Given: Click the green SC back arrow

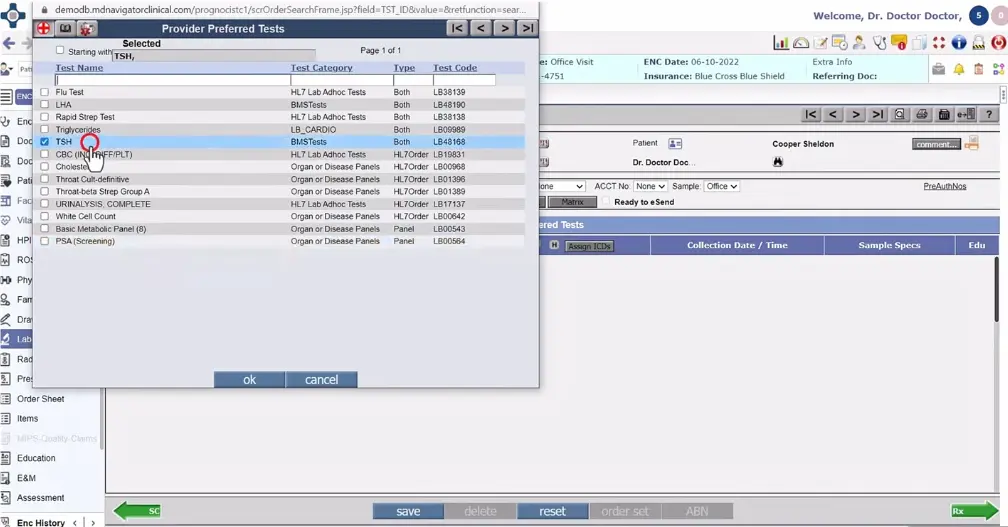Looking at the screenshot, I should click(x=137, y=511).
